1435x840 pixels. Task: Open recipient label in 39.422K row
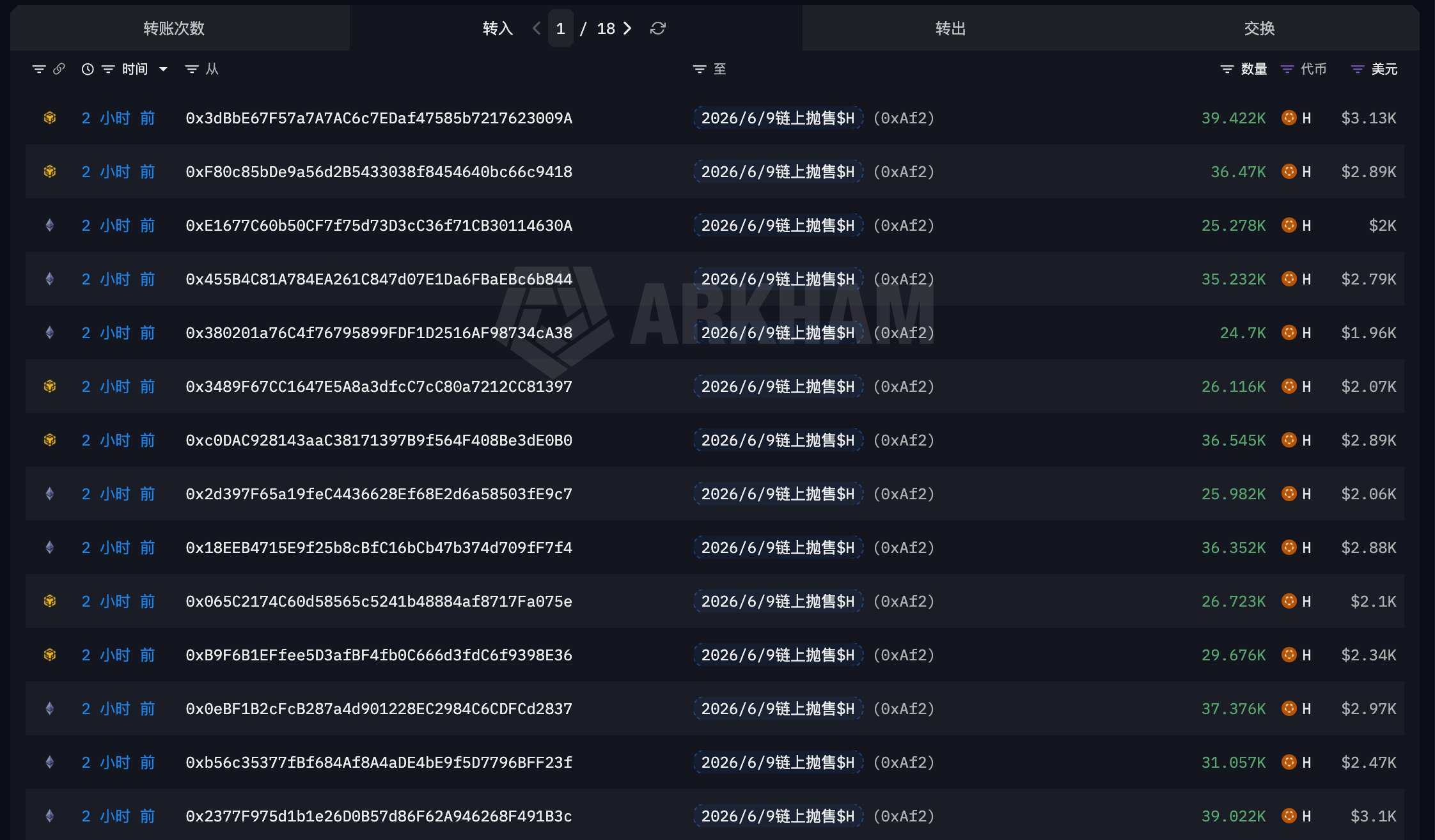click(x=778, y=118)
